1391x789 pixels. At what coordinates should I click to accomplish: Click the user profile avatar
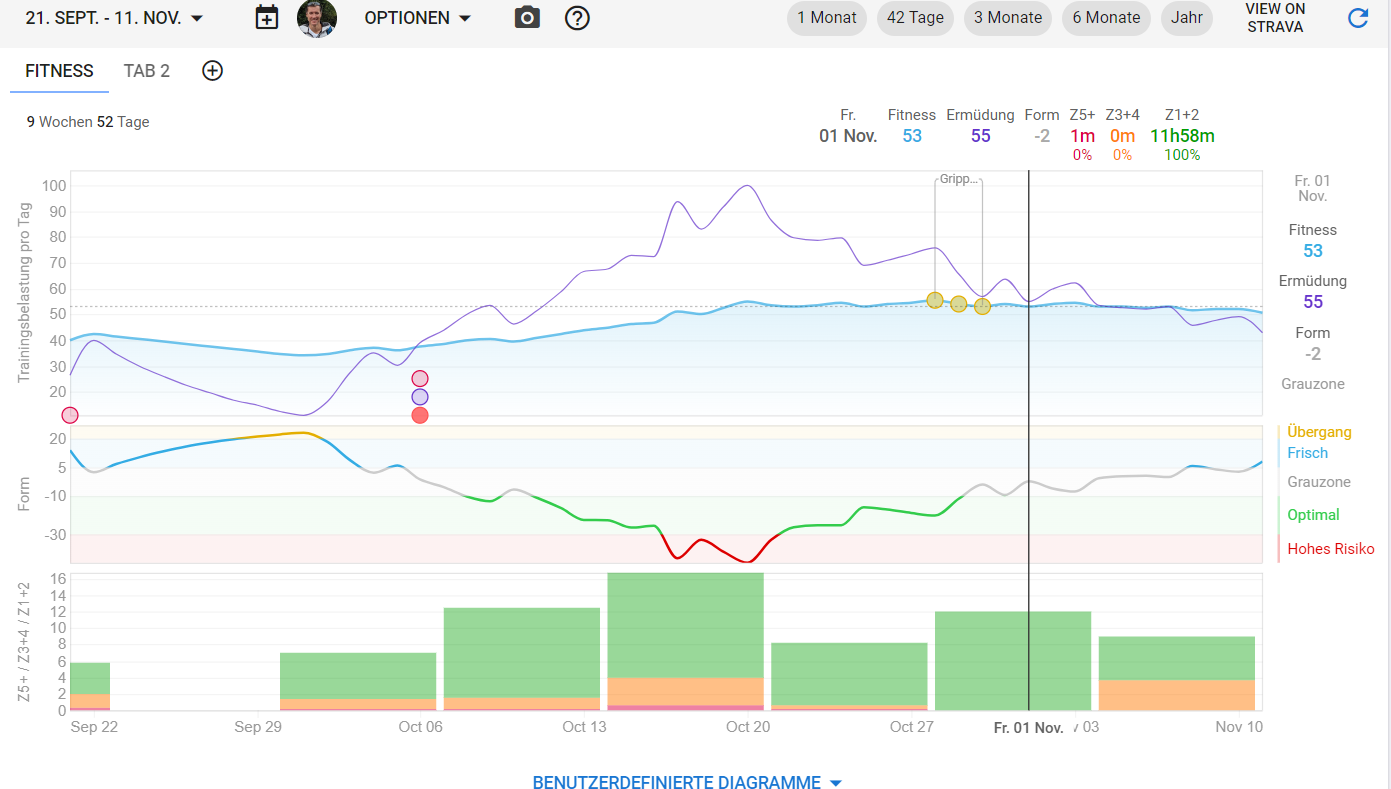pyautogui.click(x=317, y=18)
